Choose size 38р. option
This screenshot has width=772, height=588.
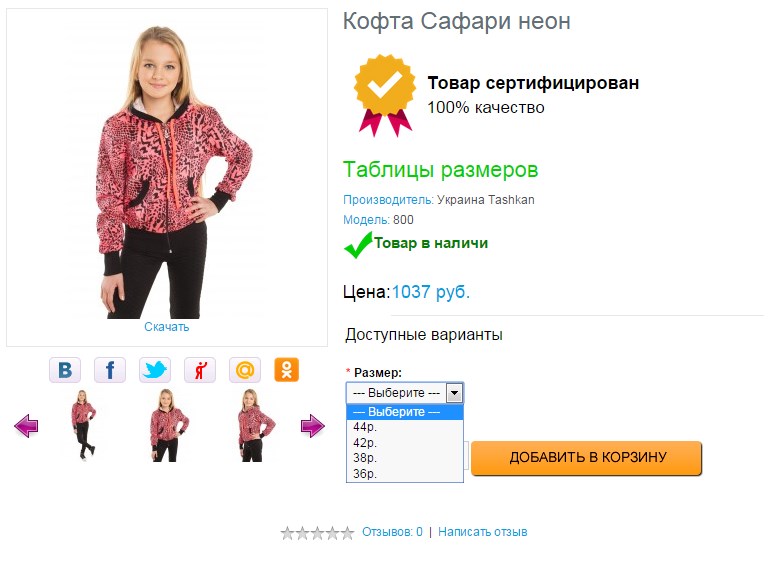point(405,458)
